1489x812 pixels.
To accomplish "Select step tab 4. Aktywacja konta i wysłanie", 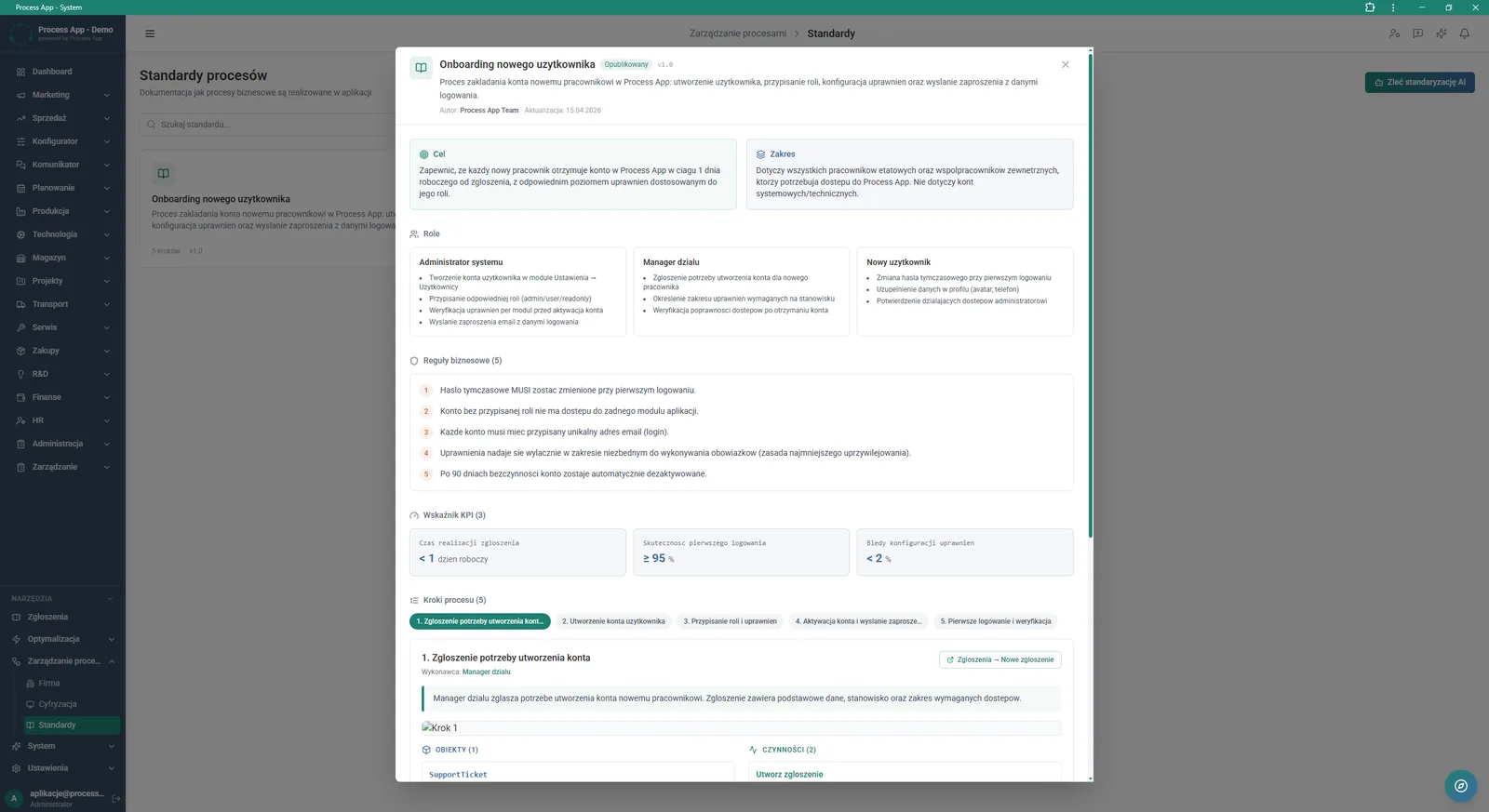I will 858,621.
